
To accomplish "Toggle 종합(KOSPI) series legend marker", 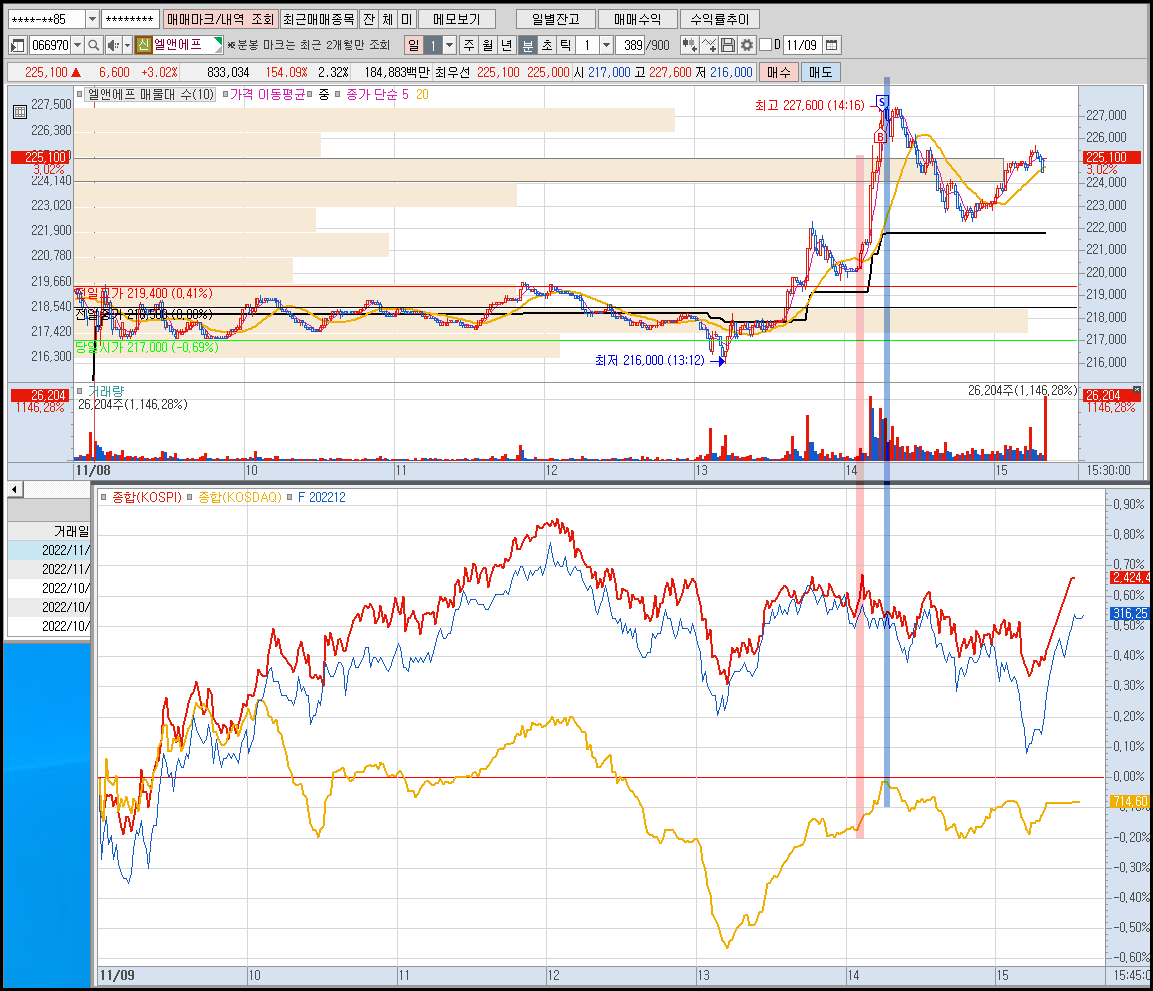I will 104,498.
